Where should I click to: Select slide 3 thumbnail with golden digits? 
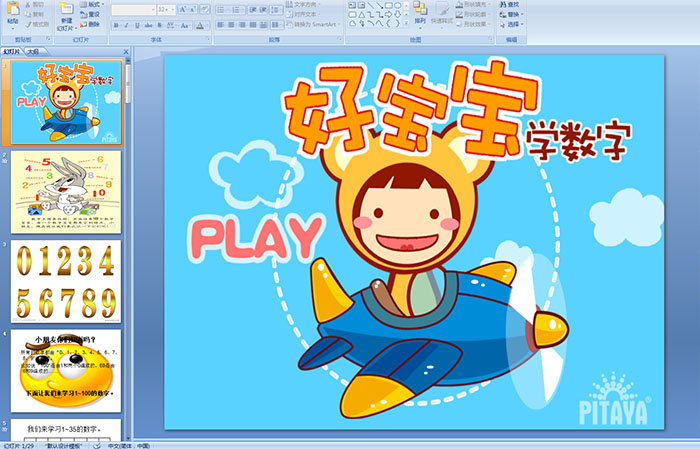click(x=66, y=281)
